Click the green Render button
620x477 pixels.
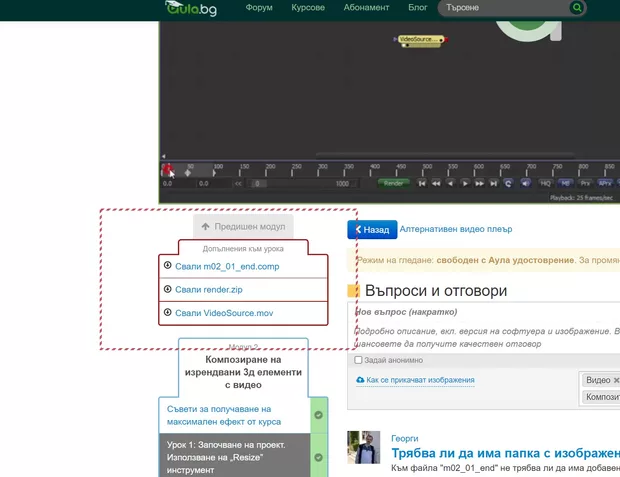click(393, 184)
